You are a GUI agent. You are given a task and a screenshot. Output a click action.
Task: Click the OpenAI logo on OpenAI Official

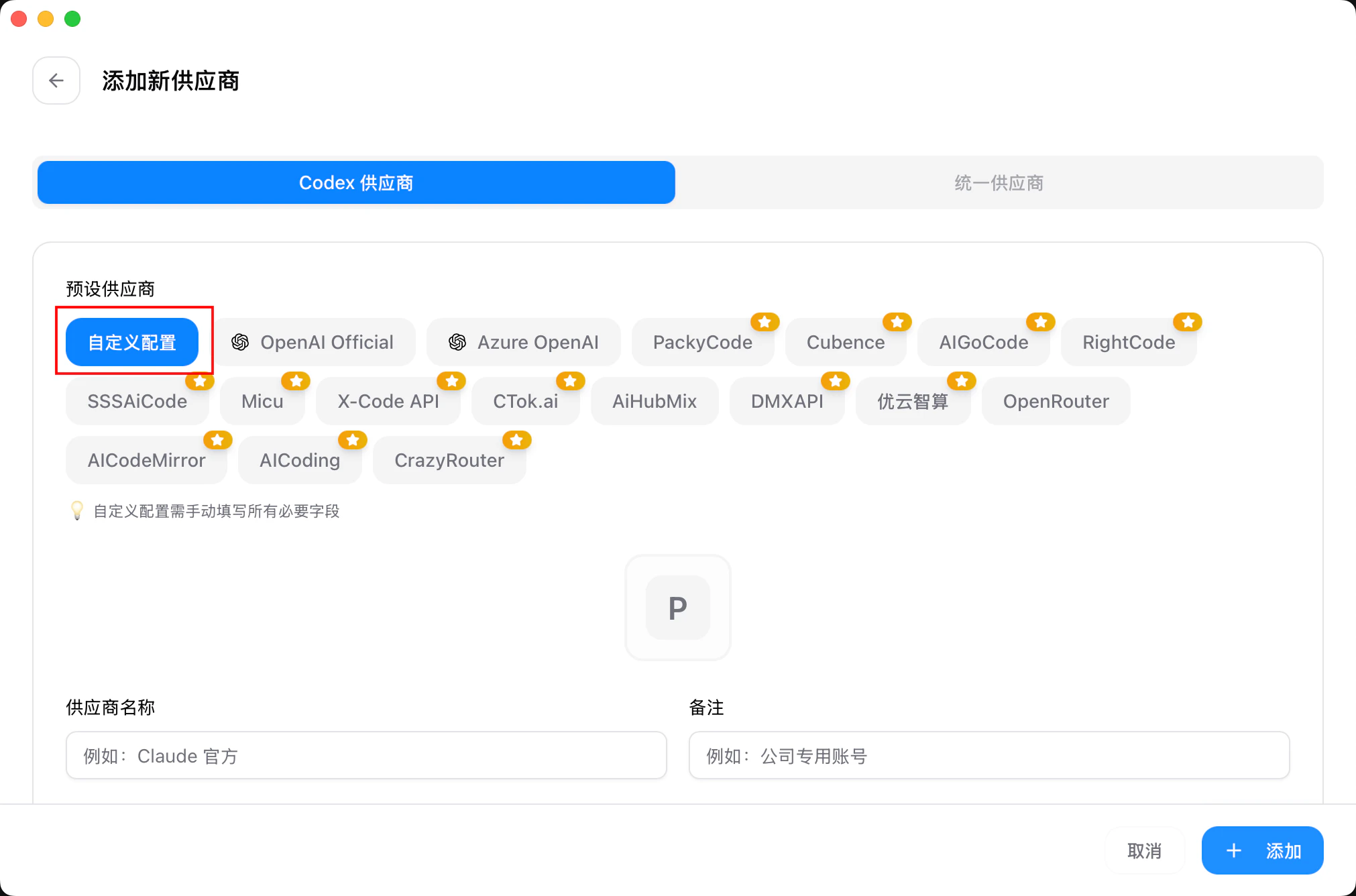(x=240, y=342)
